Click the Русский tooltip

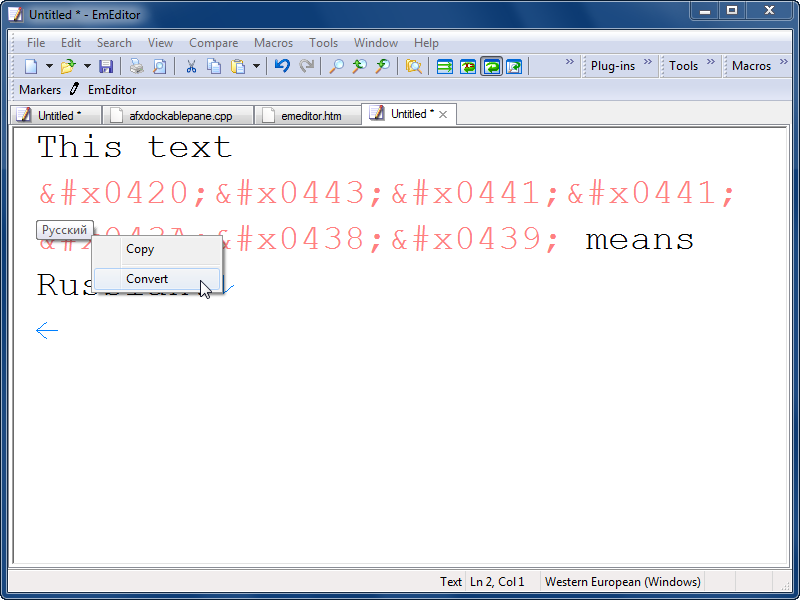point(64,230)
